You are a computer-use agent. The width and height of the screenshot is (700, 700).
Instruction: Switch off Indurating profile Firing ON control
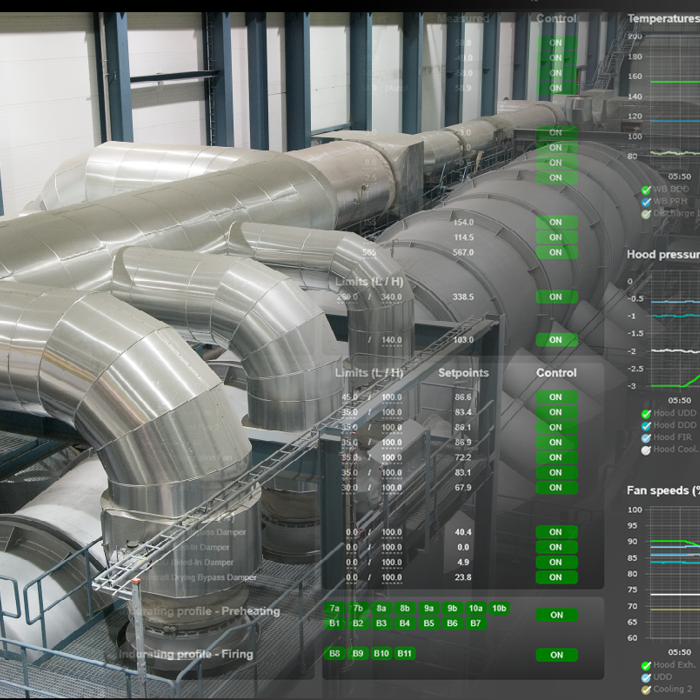(x=557, y=655)
